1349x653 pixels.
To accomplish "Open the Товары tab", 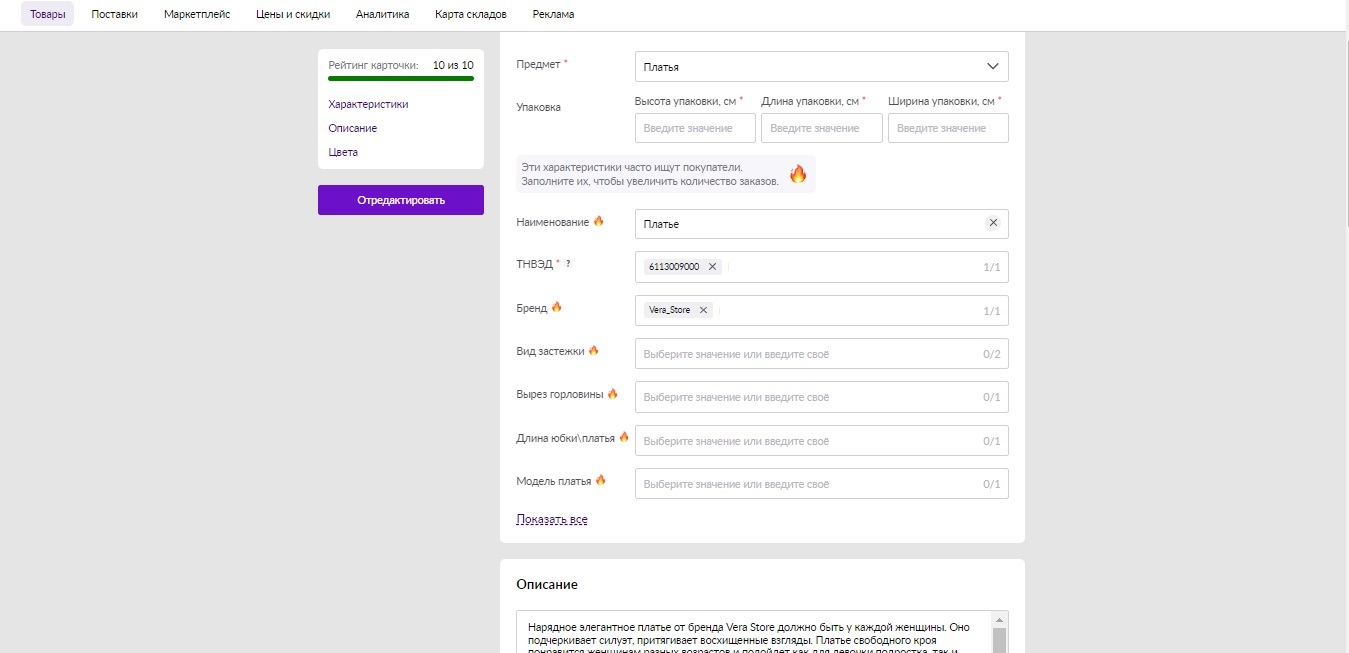I will (47, 14).
